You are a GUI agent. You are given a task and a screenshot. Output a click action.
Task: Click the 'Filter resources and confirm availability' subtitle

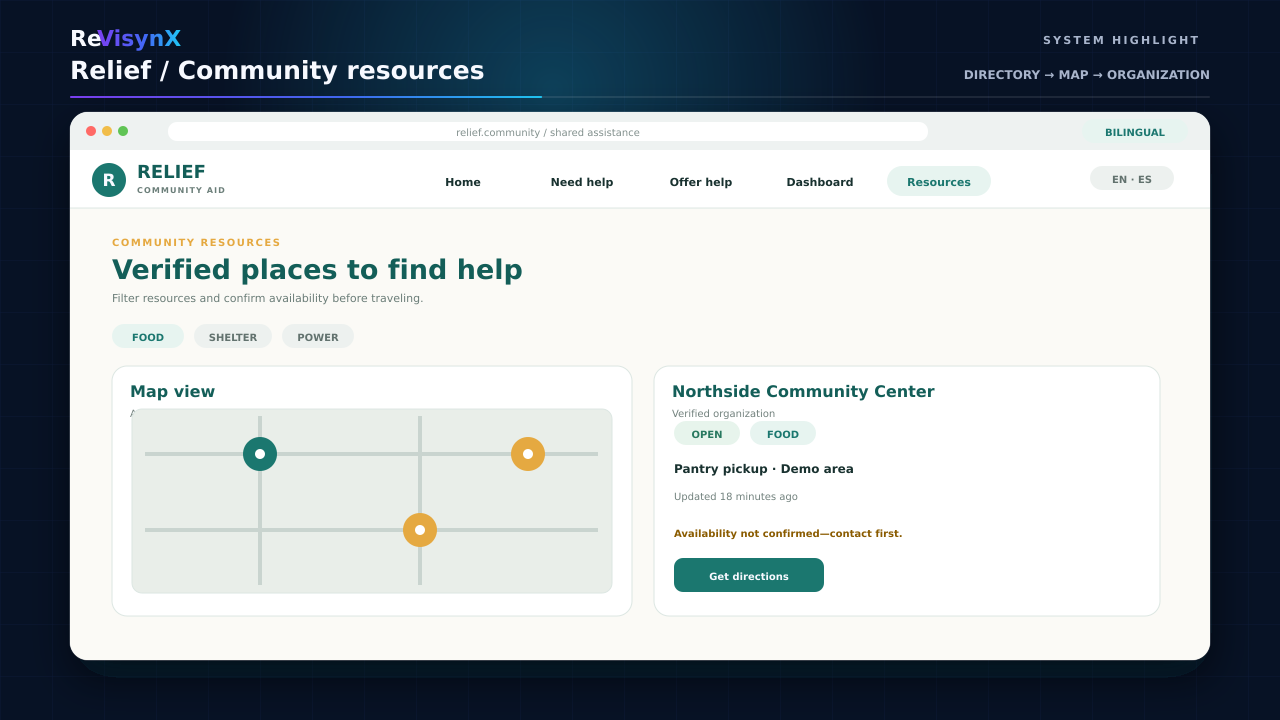267,298
